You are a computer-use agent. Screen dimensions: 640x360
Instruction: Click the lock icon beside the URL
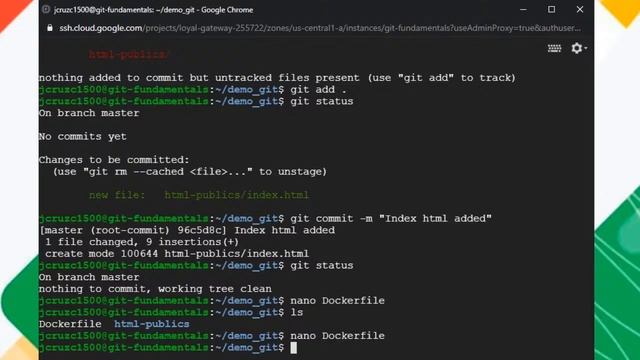50,28
